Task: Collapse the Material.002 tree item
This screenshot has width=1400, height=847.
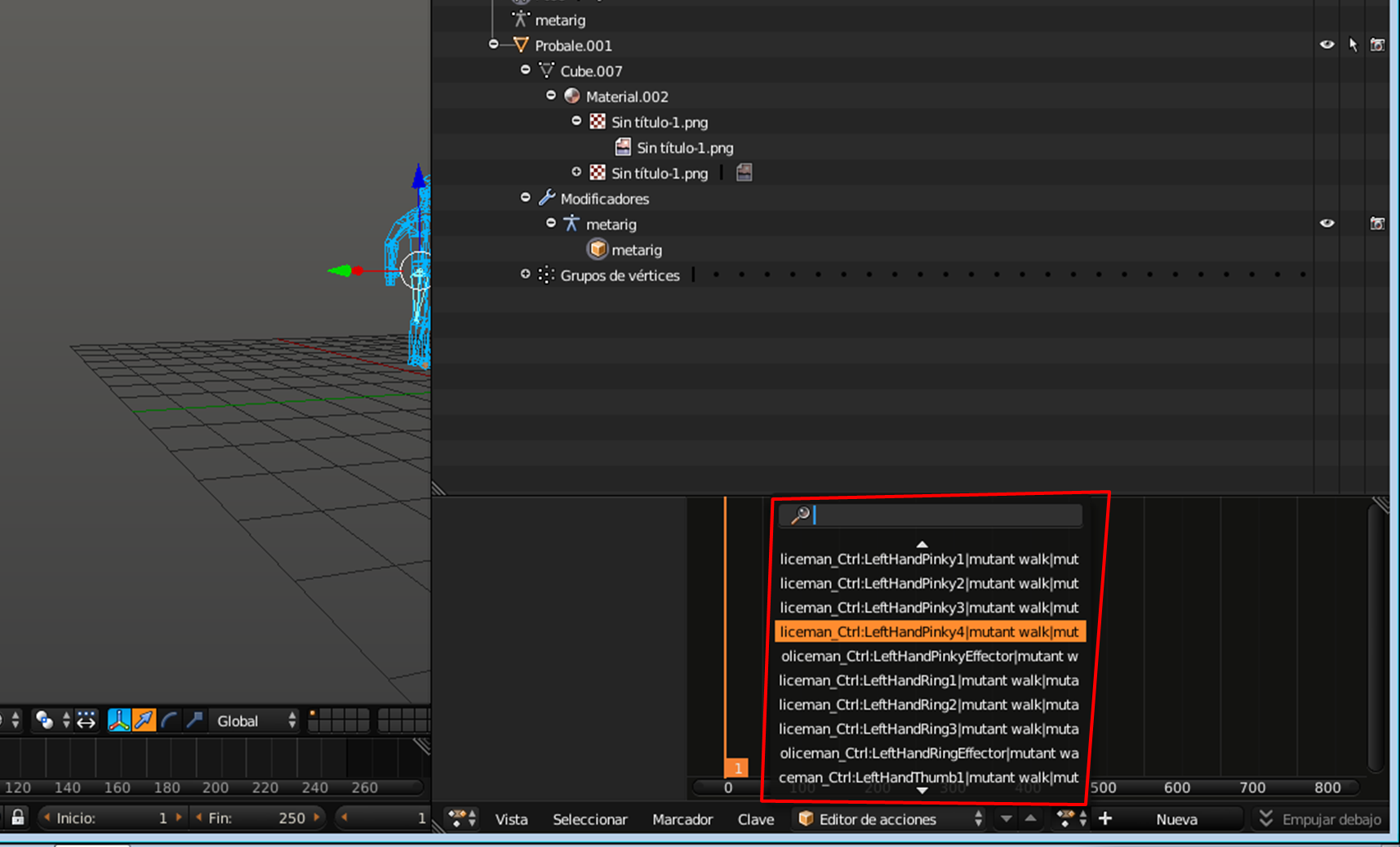Action: [x=551, y=95]
